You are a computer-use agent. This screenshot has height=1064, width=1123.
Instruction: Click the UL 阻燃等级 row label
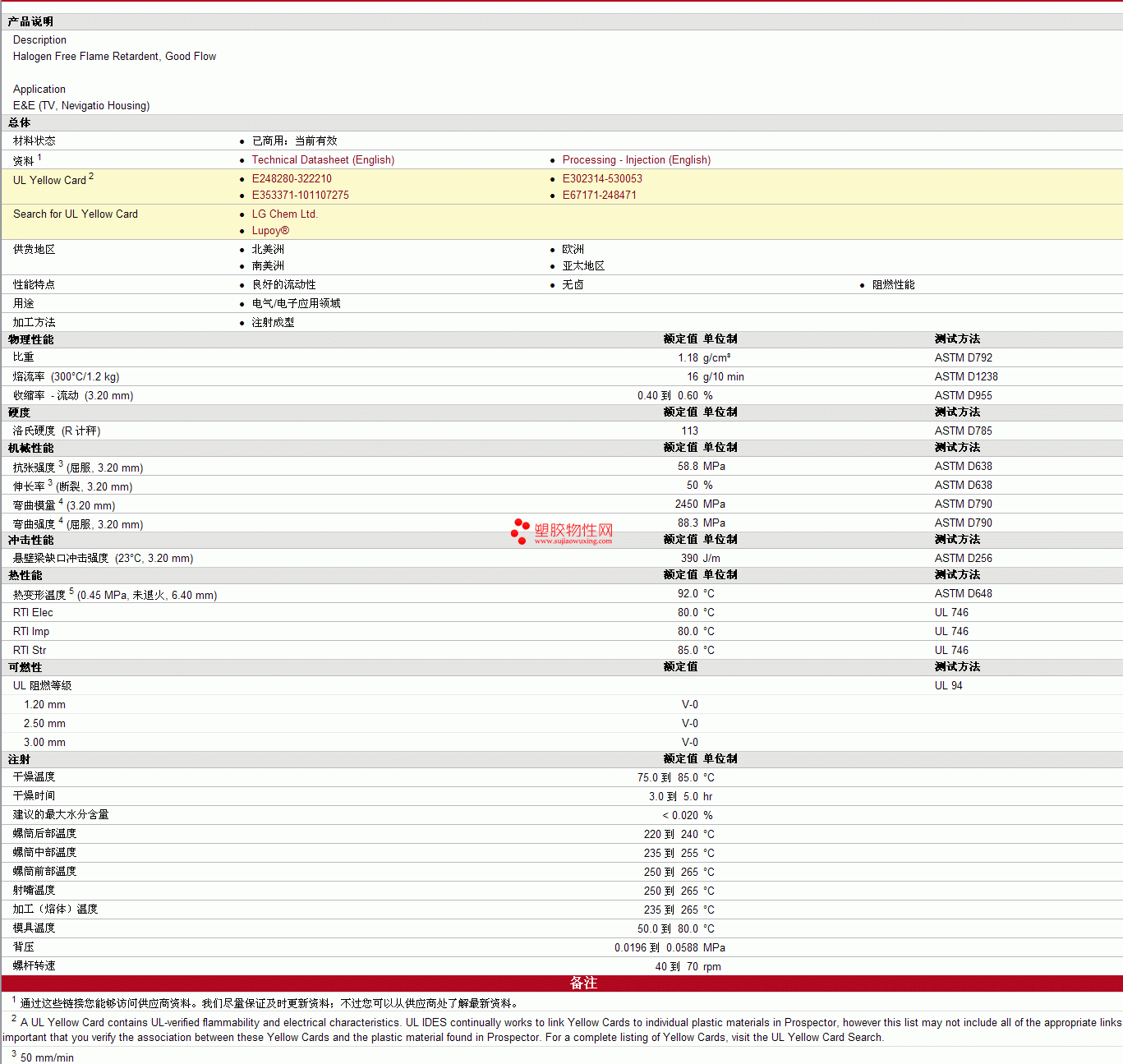click(42, 686)
